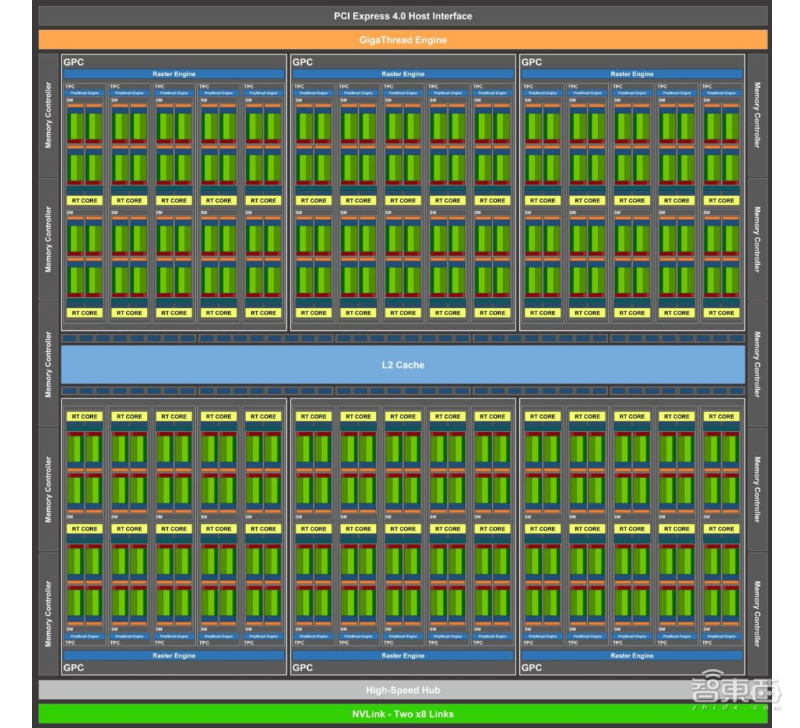This screenshot has height=728, width=800.
Task: Click first TPC label in the upper-left GPC
Action: [x=70, y=87]
